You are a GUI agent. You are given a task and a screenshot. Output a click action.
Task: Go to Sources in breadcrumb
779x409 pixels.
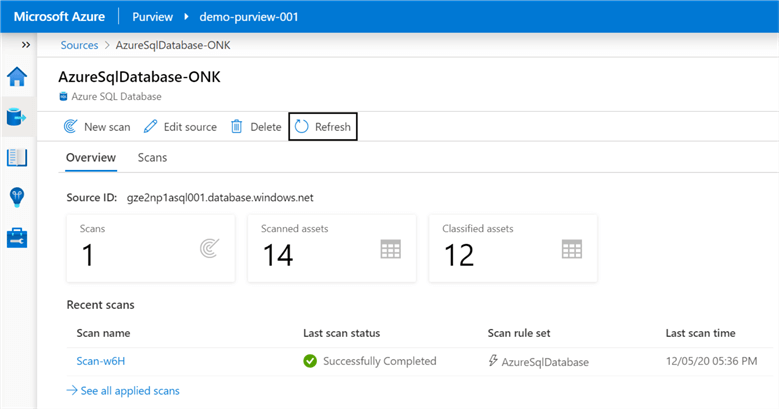coord(79,46)
